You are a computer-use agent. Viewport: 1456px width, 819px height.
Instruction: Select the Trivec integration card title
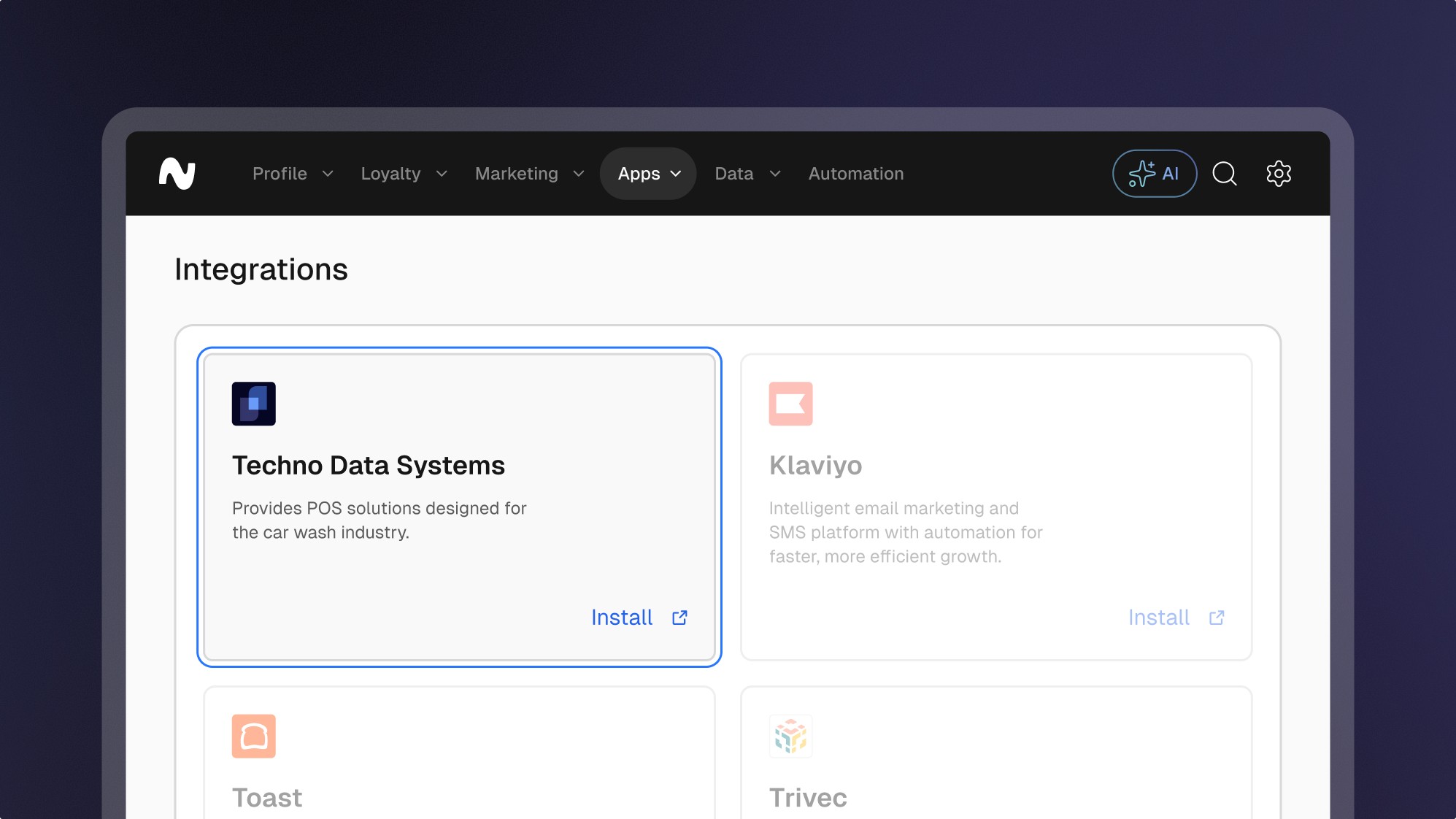808,798
